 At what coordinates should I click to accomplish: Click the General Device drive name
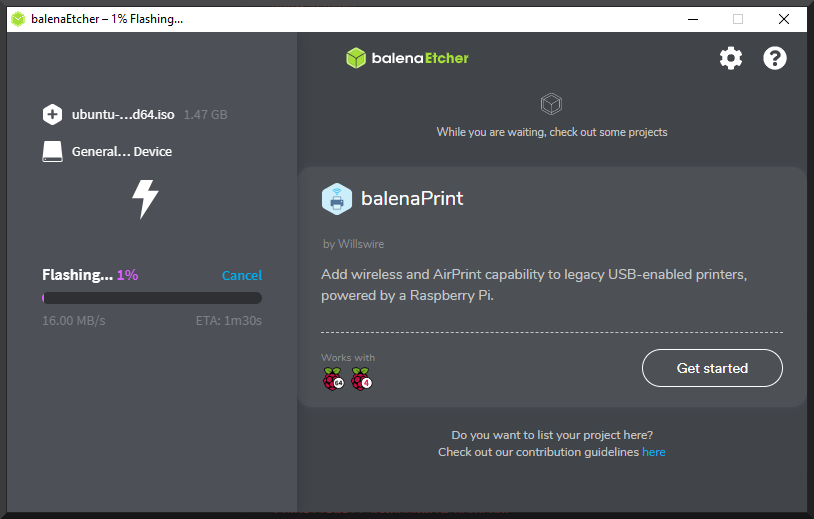[x=122, y=152]
